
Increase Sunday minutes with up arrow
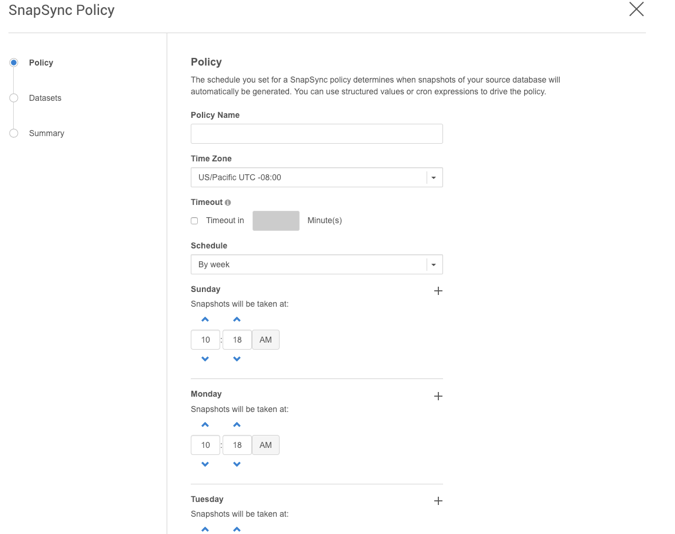[x=237, y=320]
